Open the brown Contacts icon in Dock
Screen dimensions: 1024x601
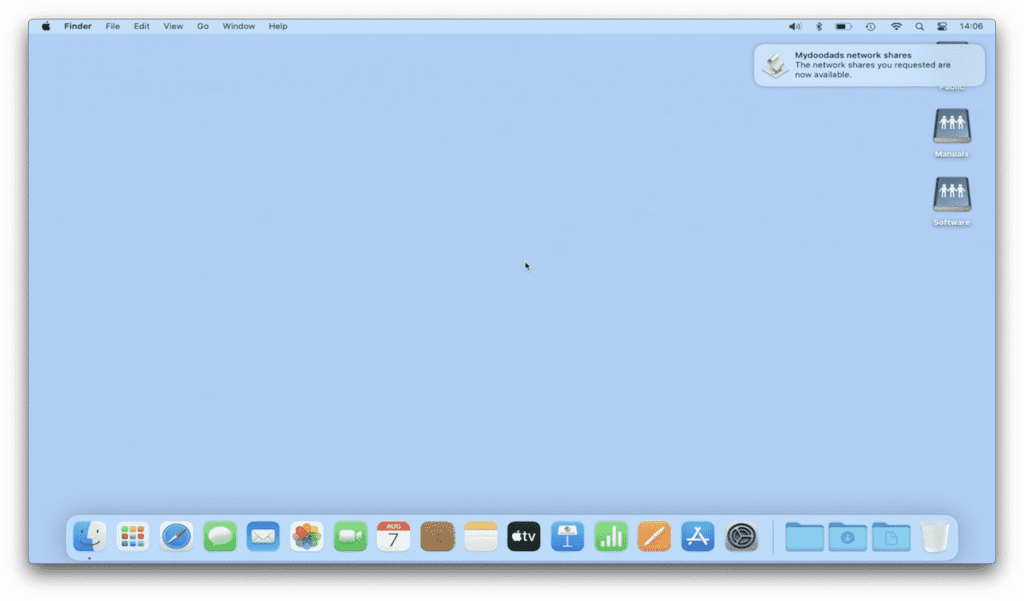[x=437, y=536]
